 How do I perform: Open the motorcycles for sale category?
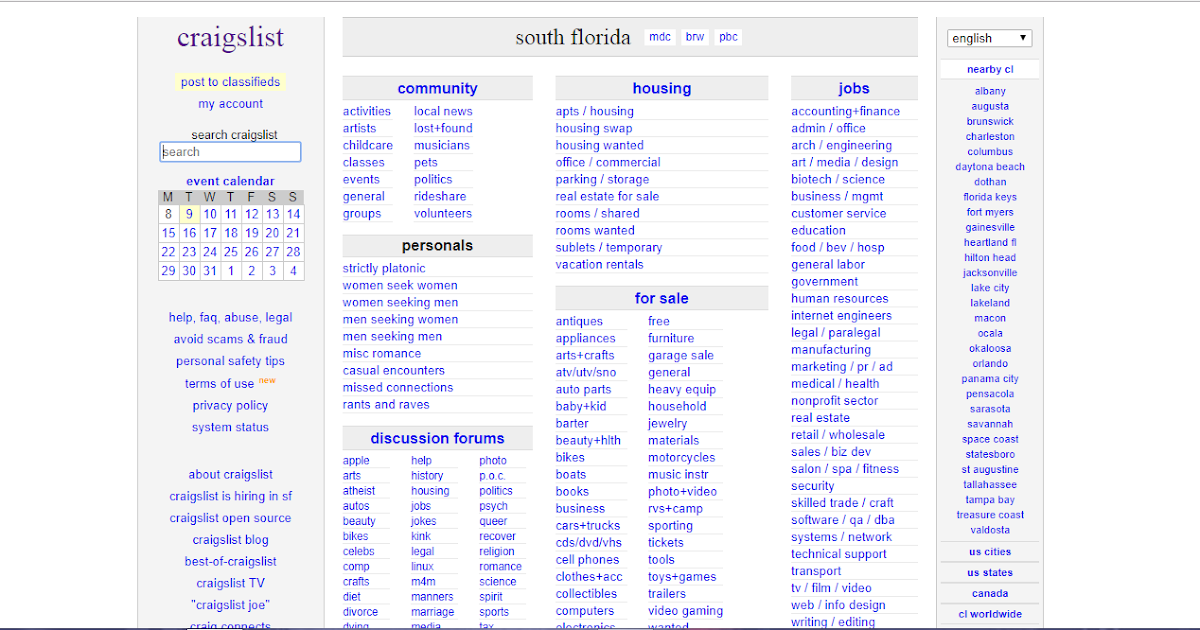(x=681, y=458)
